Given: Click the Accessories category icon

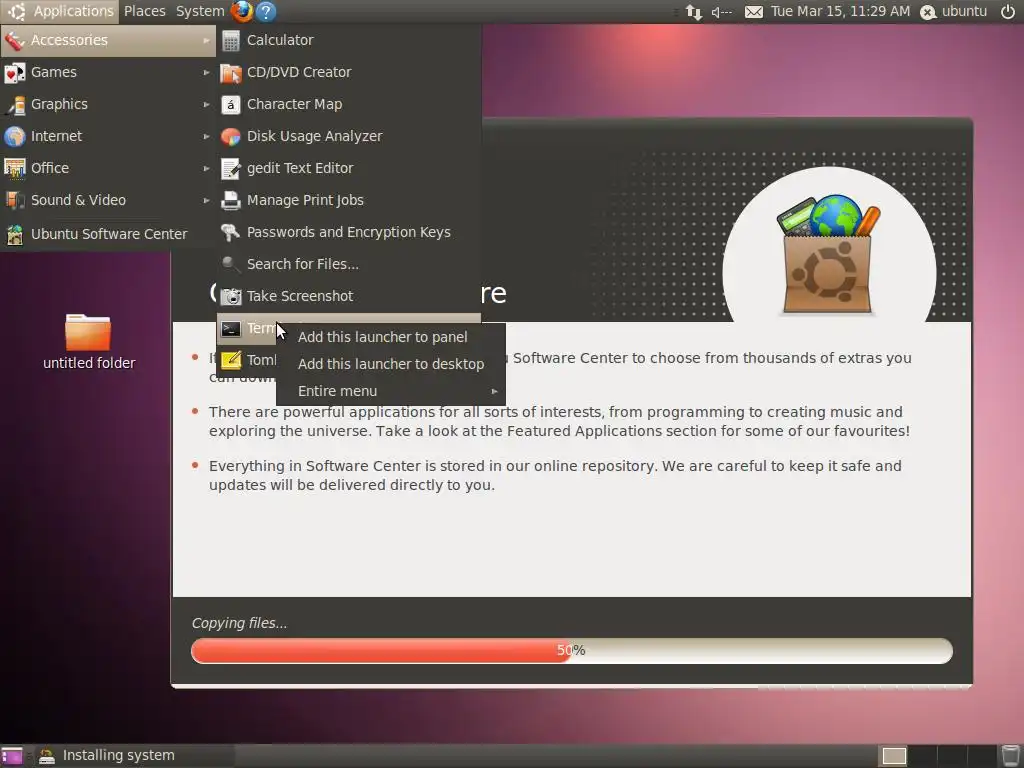Looking at the screenshot, I should tap(14, 40).
